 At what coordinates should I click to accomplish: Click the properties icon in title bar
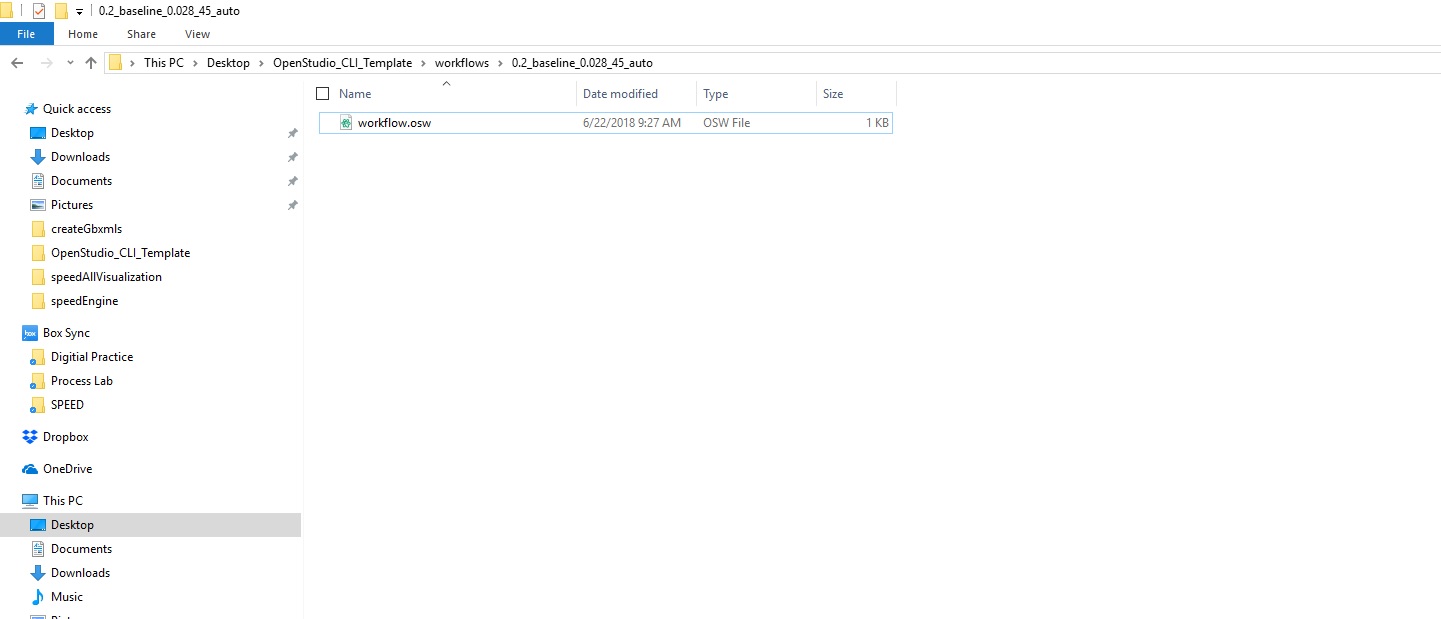[39, 10]
